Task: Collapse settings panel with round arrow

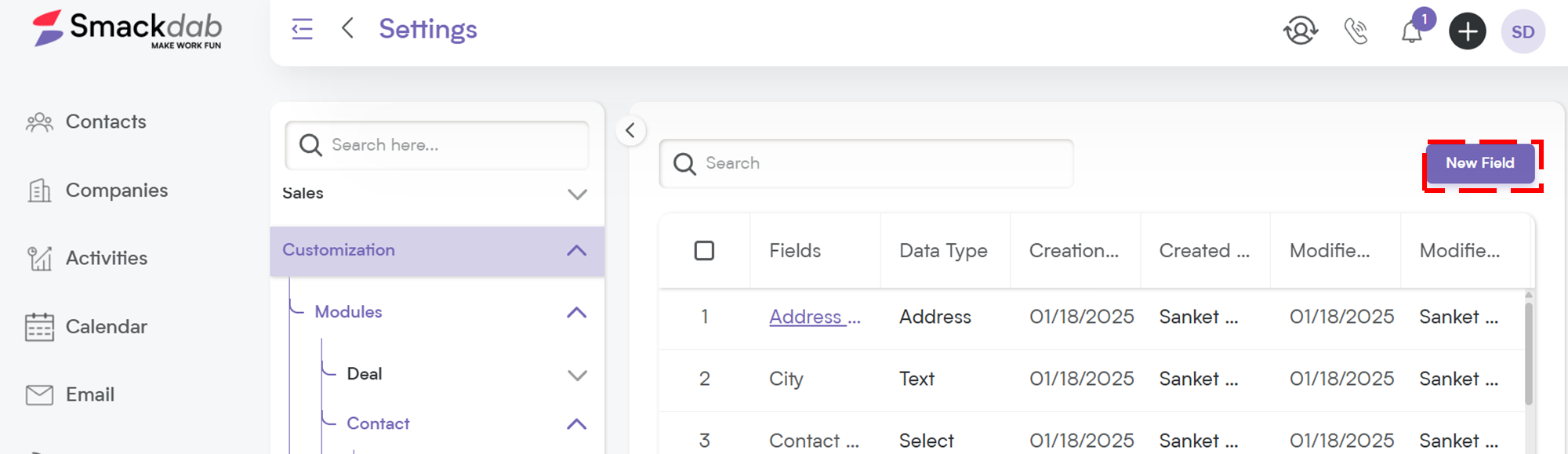Action: coord(630,130)
